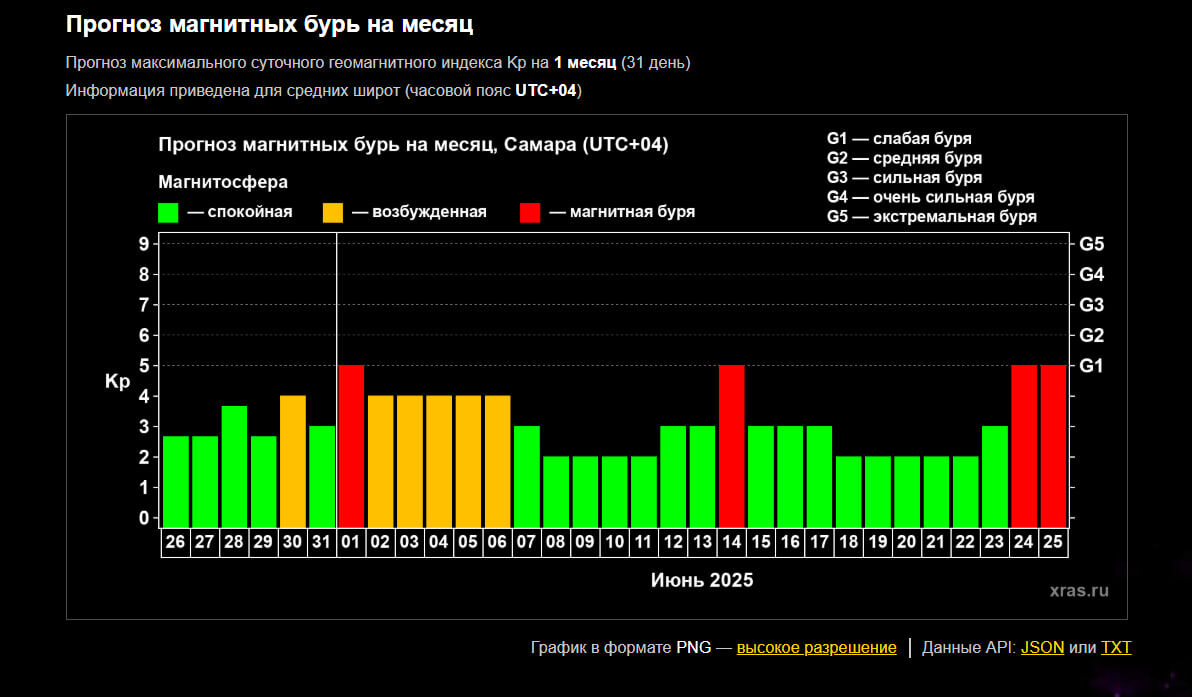Click the date label 18 on axis
The image size is (1192, 697).
(848, 542)
